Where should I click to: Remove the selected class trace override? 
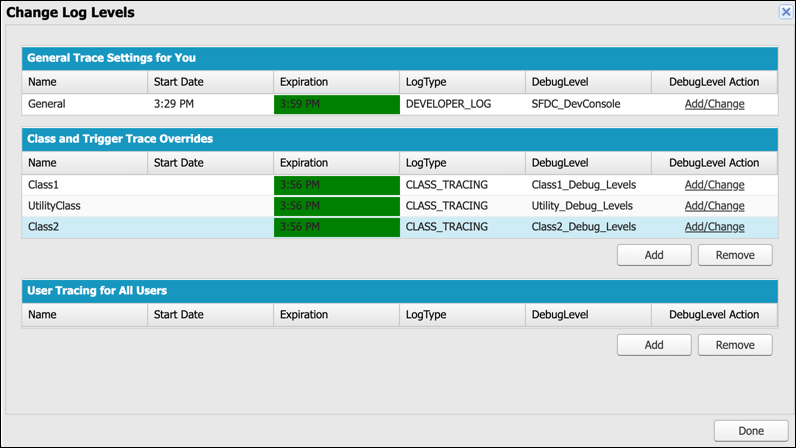tap(734, 255)
